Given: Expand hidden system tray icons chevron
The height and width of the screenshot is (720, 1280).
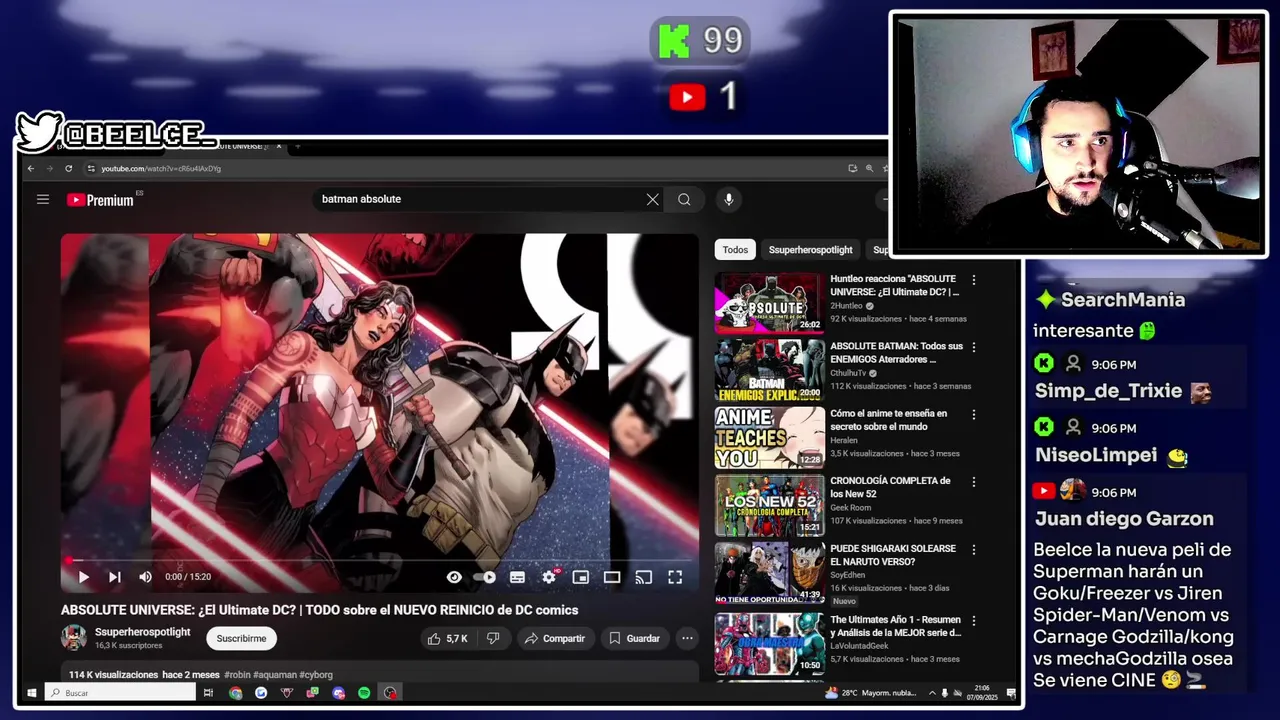Looking at the screenshot, I should [x=932, y=693].
